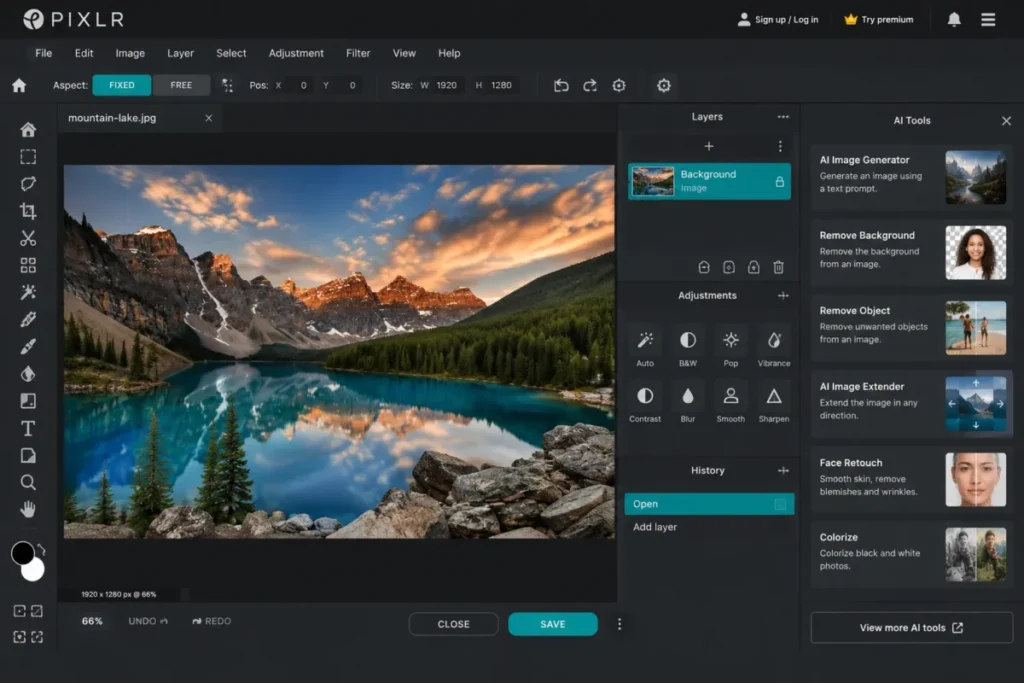
Task: Click the width size field 1920
Action: click(447, 86)
